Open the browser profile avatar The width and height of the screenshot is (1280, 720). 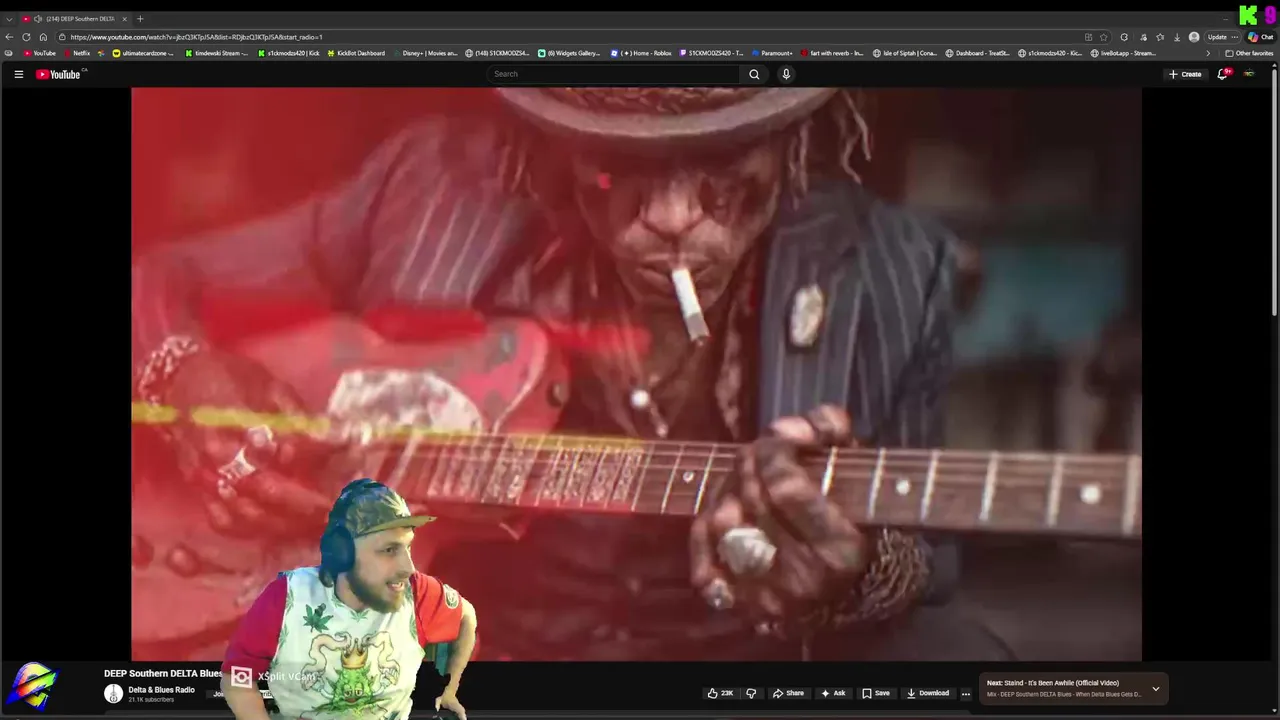(1194, 37)
